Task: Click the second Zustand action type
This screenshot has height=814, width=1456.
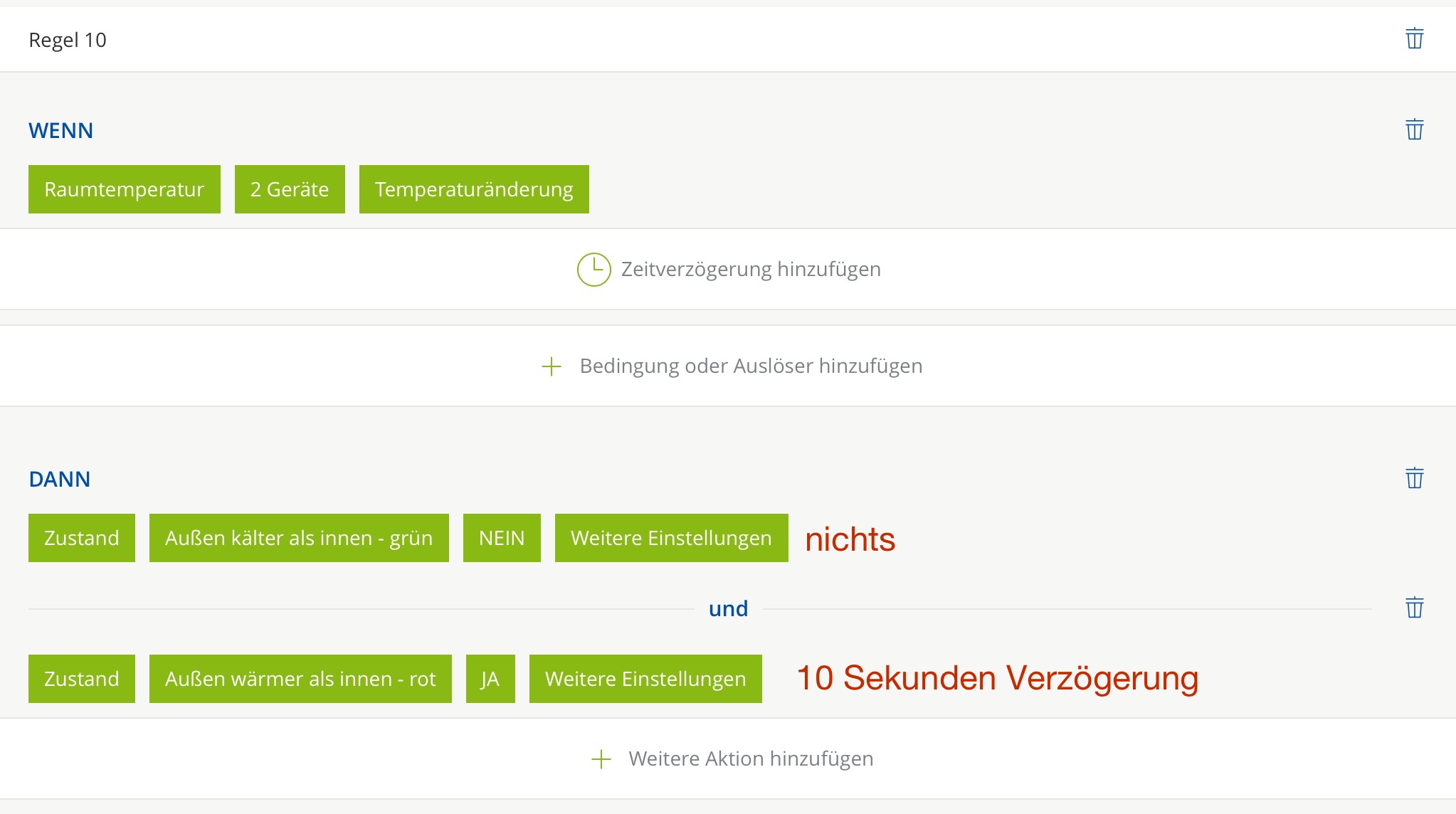Action: coord(82,679)
